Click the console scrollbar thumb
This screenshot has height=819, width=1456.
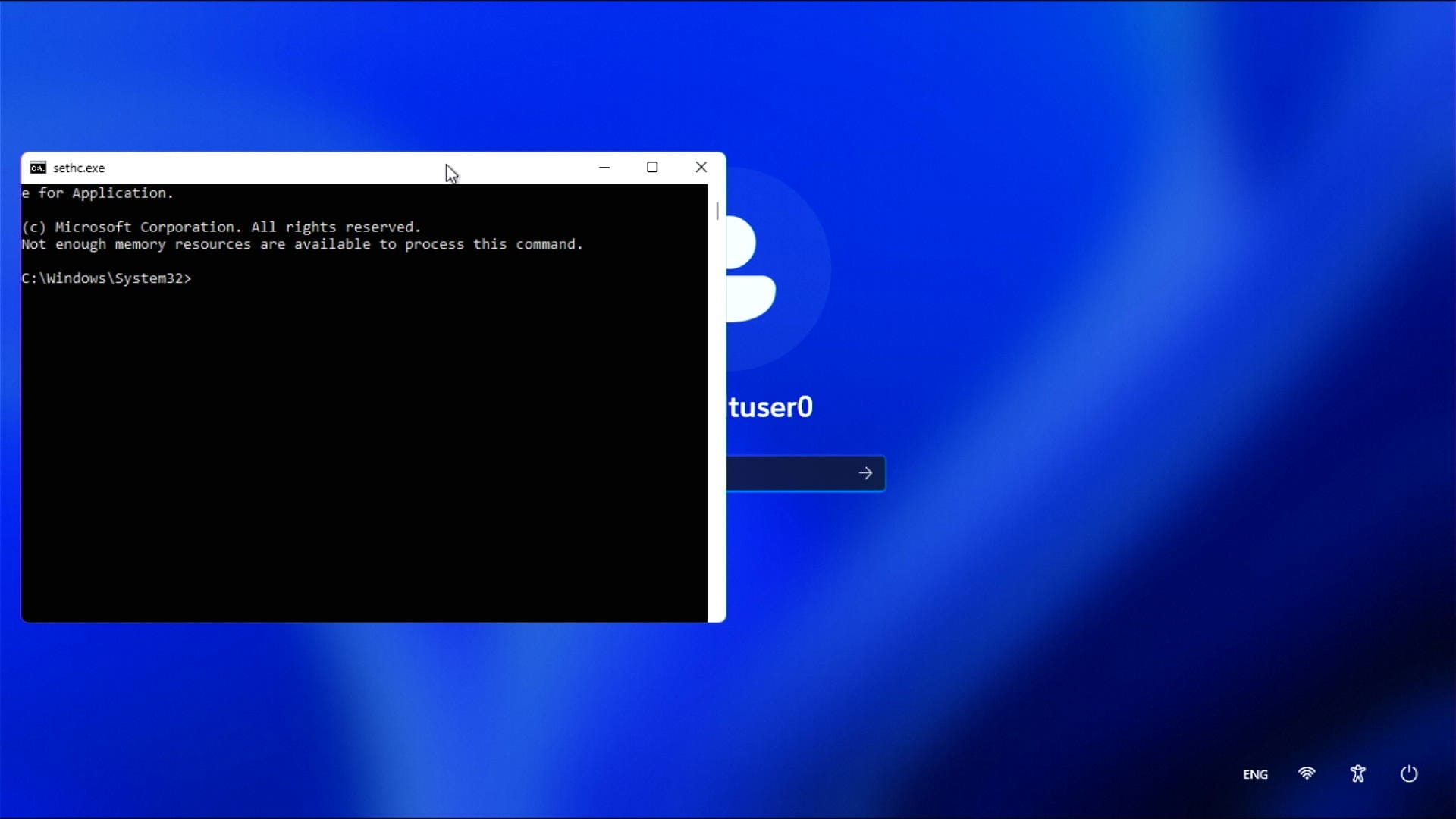(717, 210)
